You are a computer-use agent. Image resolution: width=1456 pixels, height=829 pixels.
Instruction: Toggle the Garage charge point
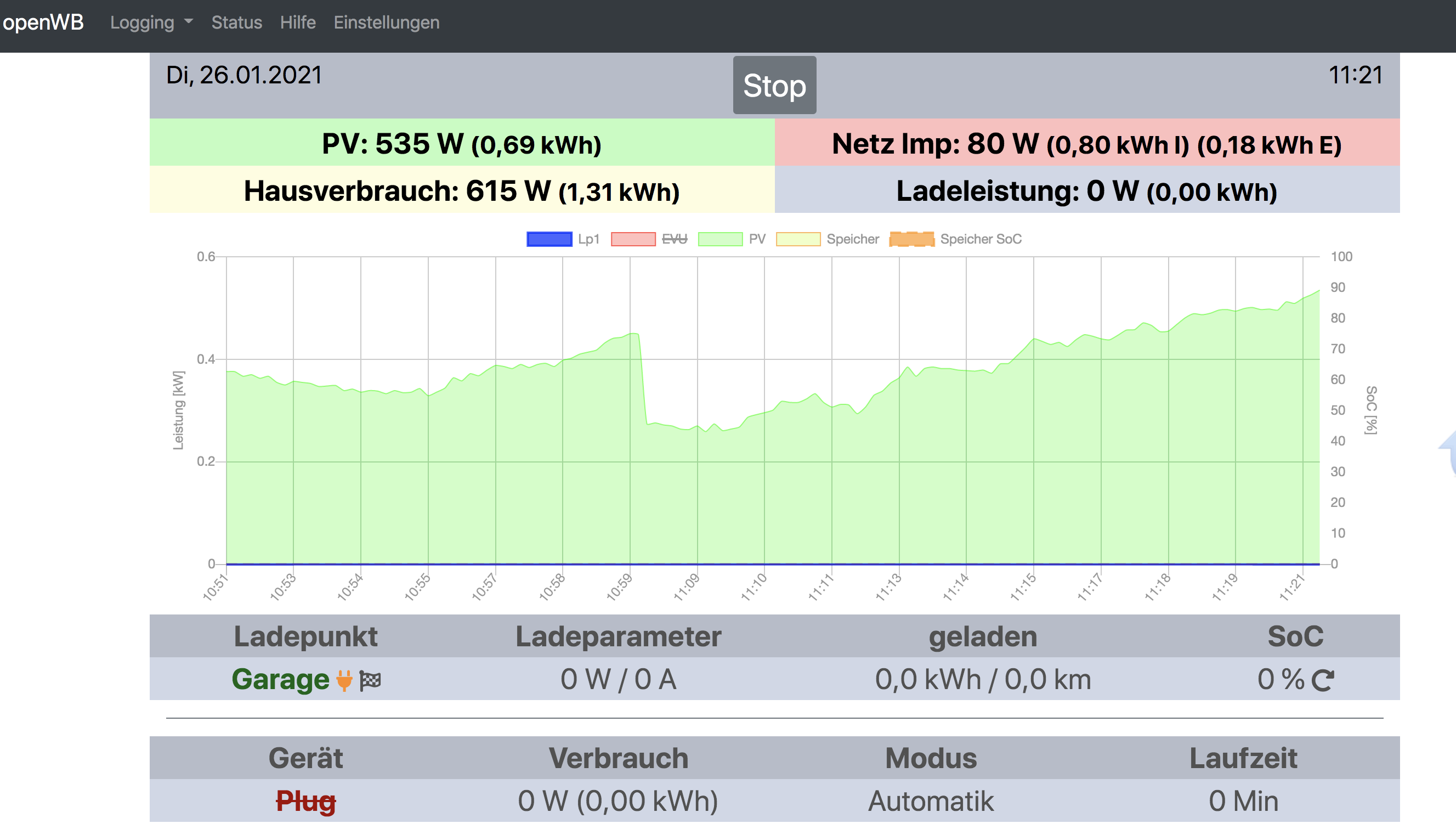280,680
